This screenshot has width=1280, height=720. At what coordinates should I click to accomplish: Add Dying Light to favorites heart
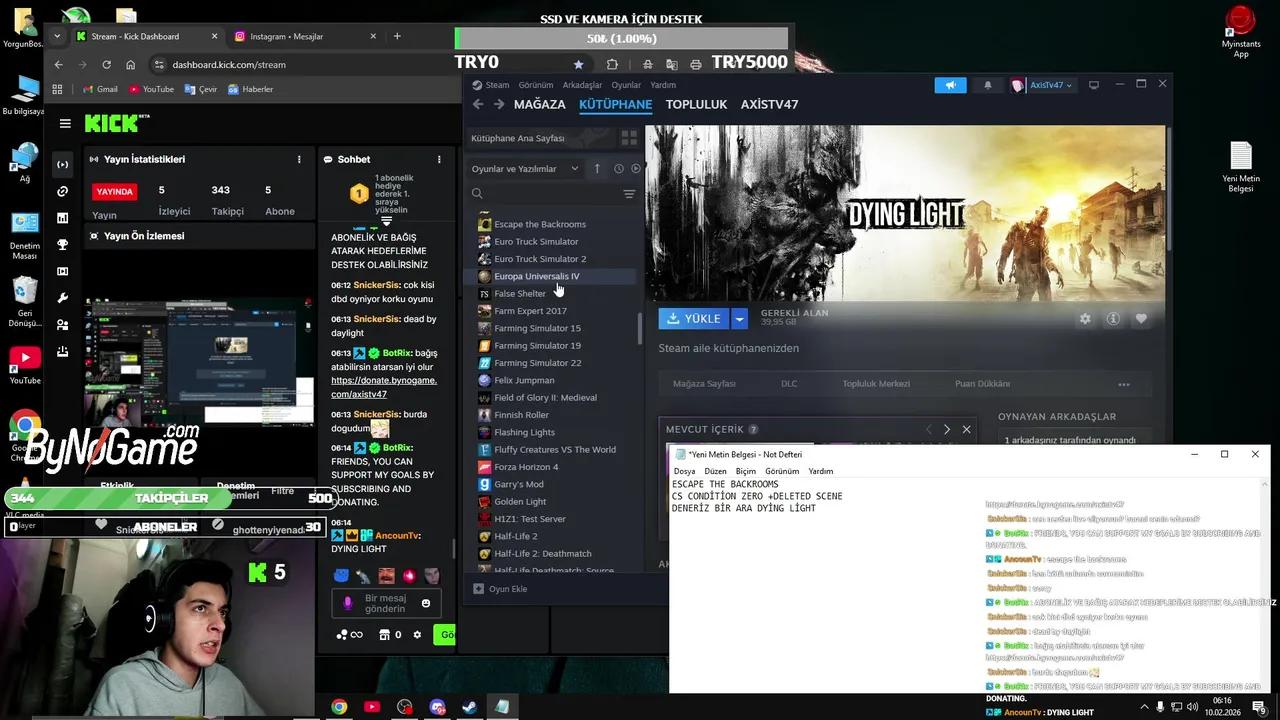(1141, 319)
